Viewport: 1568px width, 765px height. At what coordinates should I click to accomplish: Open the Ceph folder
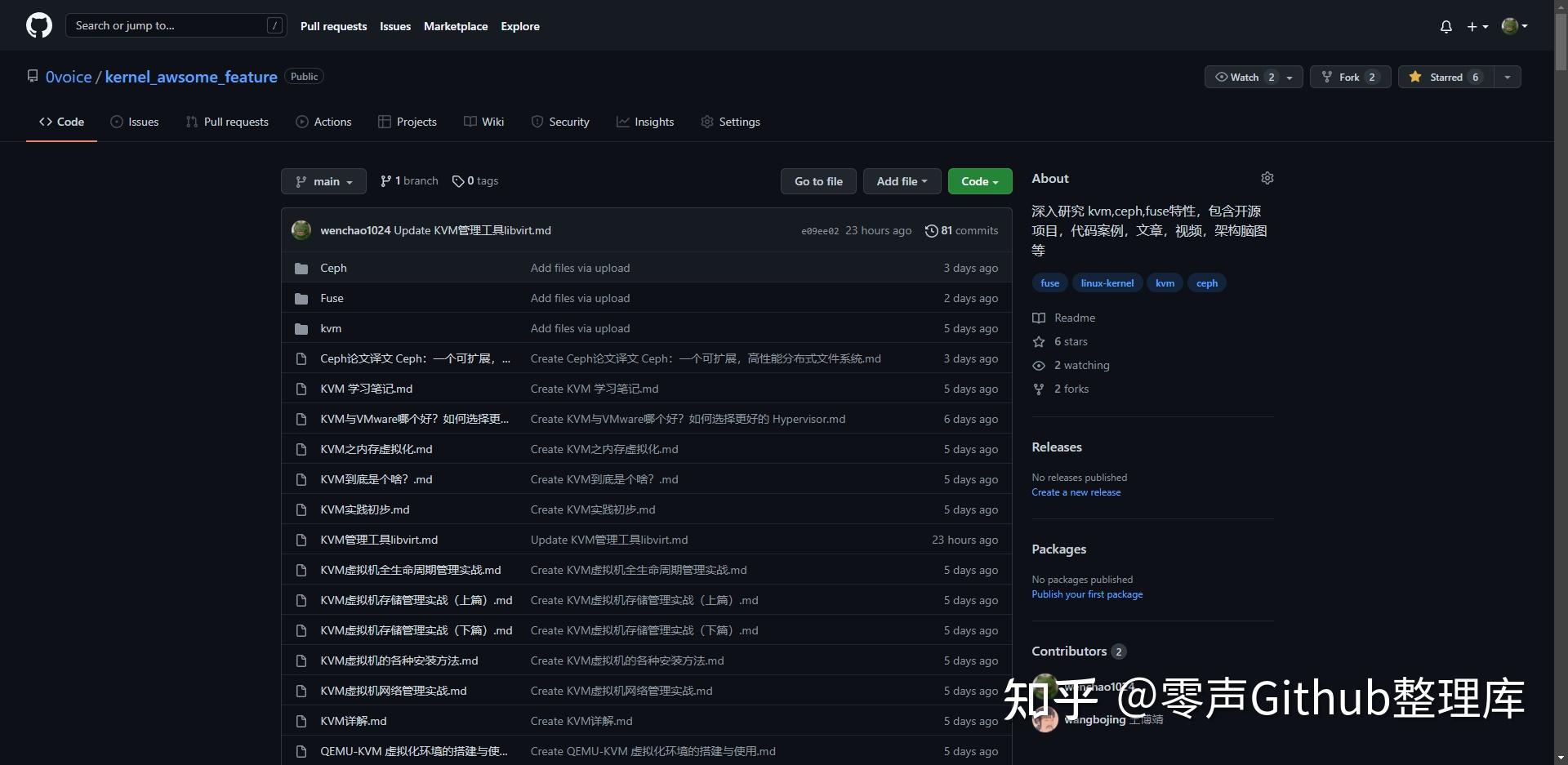tap(332, 268)
